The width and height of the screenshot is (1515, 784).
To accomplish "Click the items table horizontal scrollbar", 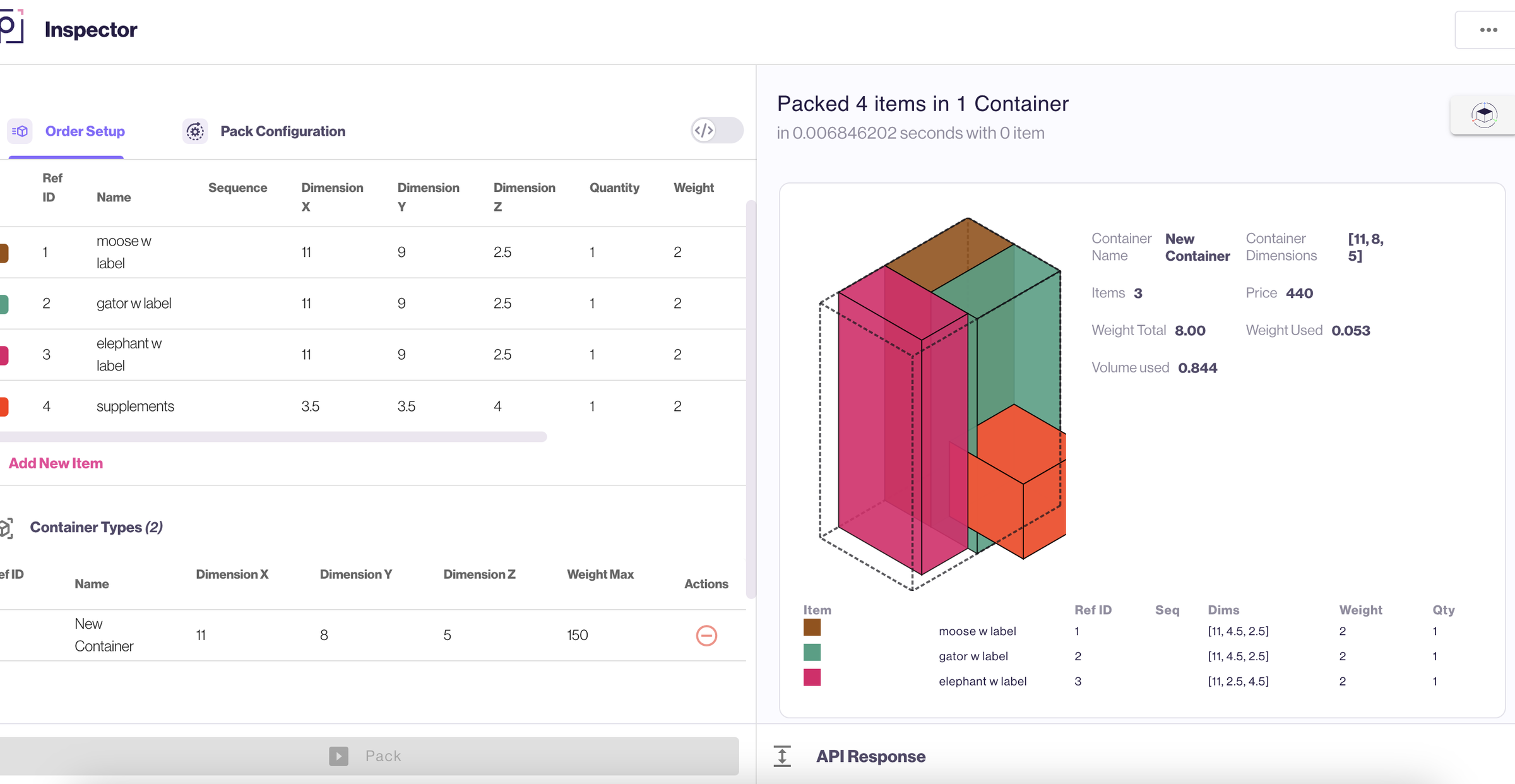I will tap(273, 437).
